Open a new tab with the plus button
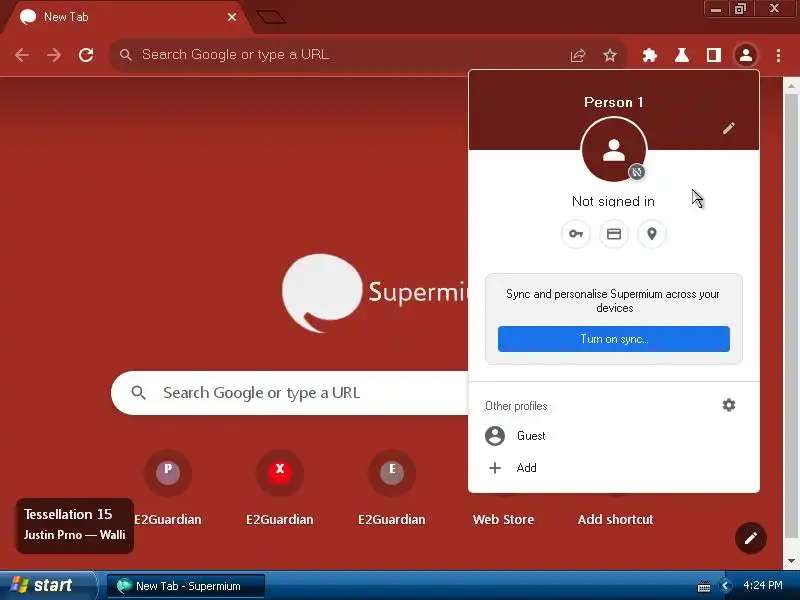Viewport: 800px width, 600px height. (271, 17)
